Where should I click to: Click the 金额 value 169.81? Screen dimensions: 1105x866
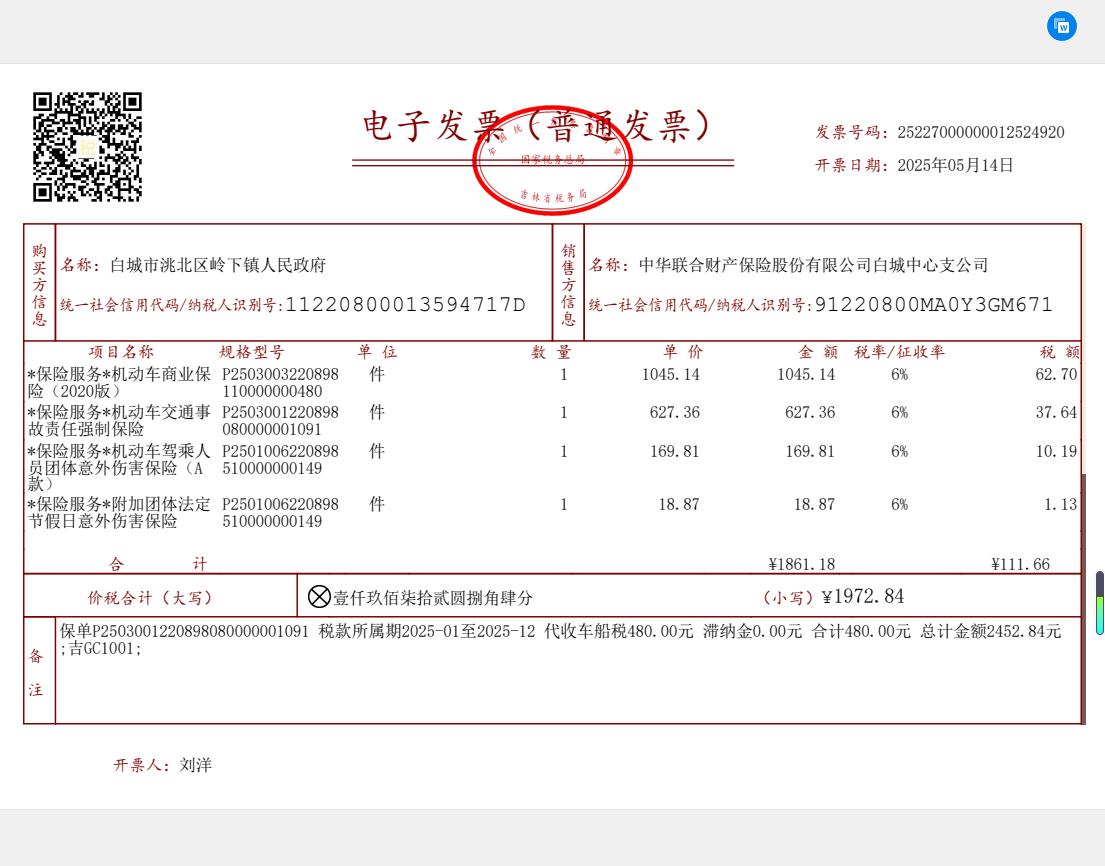pos(810,451)
